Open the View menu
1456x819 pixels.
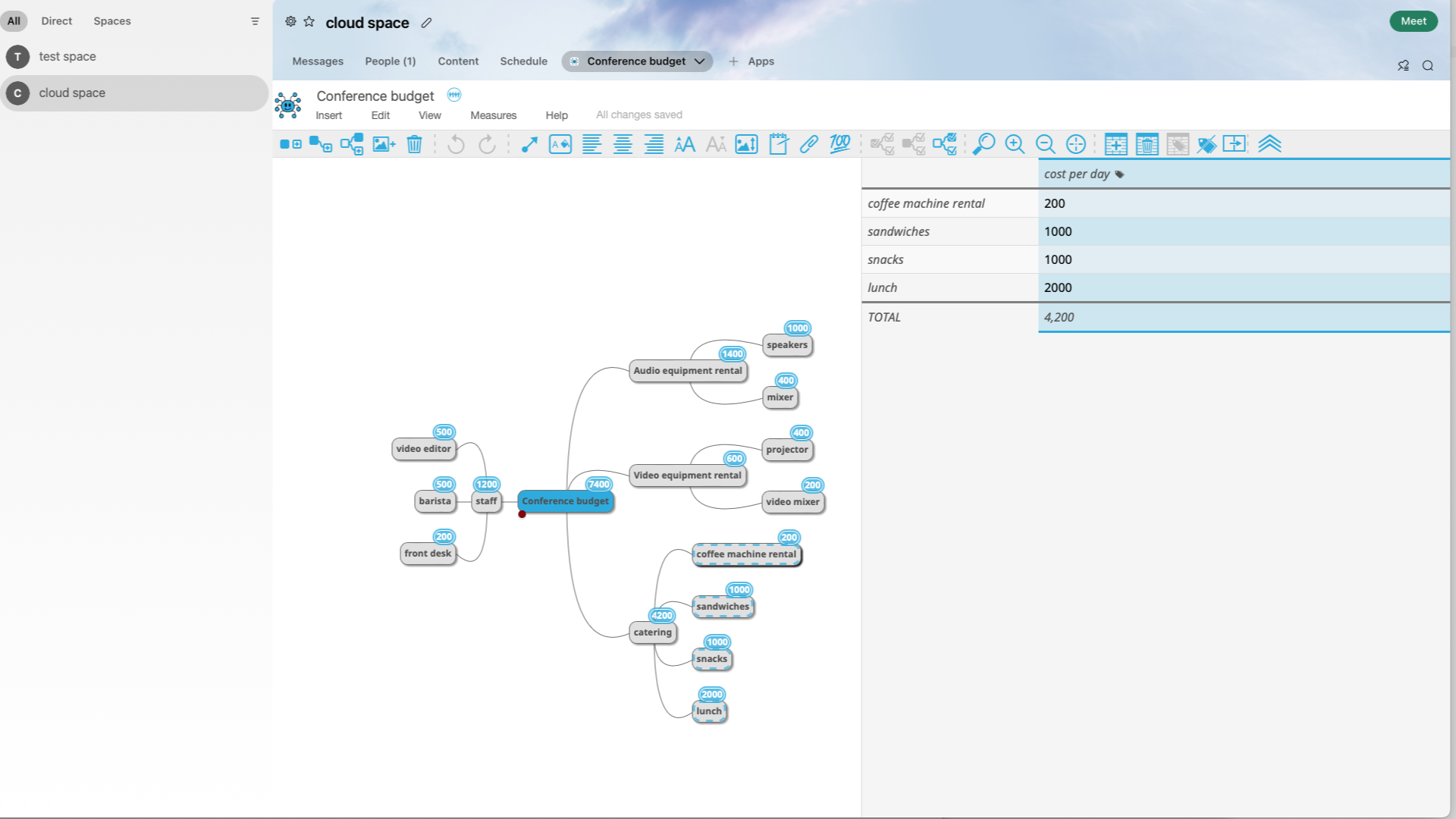pyautogui.click(x=429, y=115)
